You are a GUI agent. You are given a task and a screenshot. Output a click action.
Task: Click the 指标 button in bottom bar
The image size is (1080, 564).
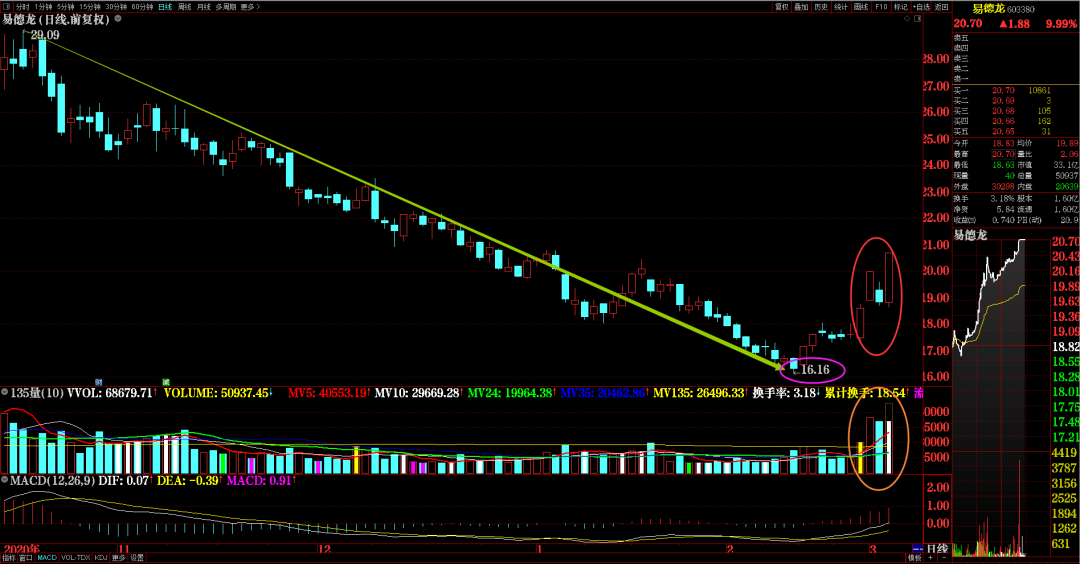point(8,558)
